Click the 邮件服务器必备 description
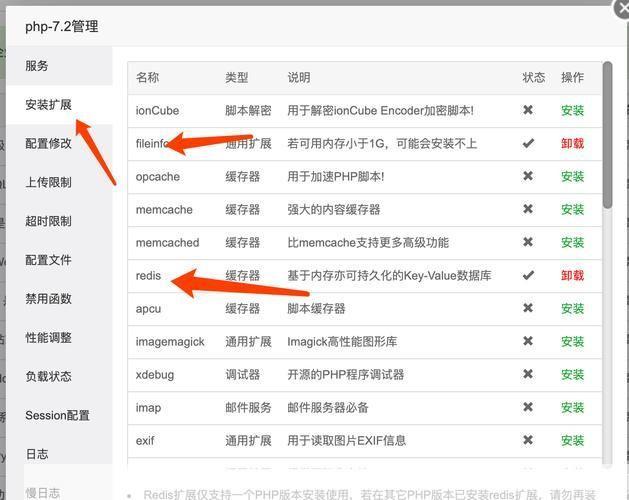This screenshot has width=629, height=500. click(x=328, y=408)
